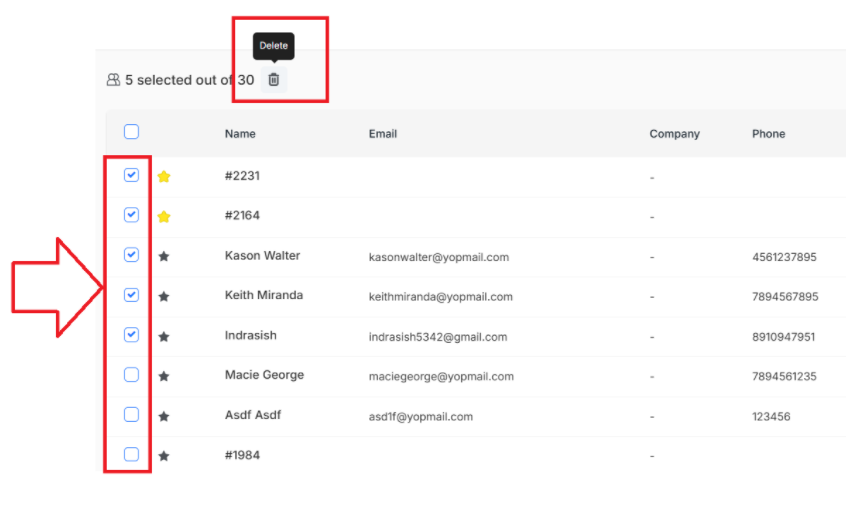Click the '5 selected out of 30' text
This screenshot has width=846, height=524.
[x=189, y=80]
